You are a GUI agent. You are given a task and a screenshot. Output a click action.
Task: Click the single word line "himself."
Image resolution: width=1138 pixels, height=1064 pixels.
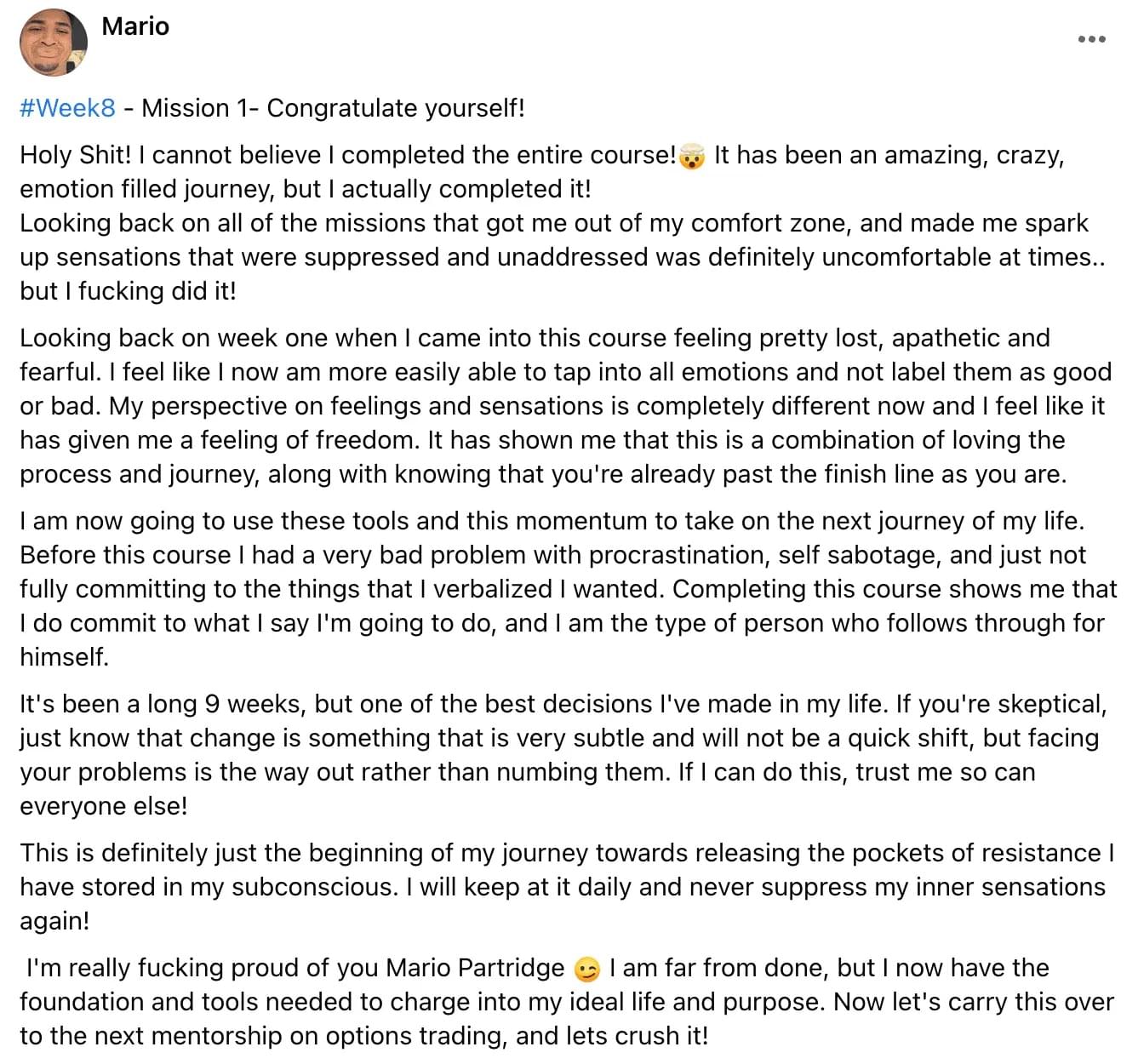pyautogui.click(x=65, y=657)
